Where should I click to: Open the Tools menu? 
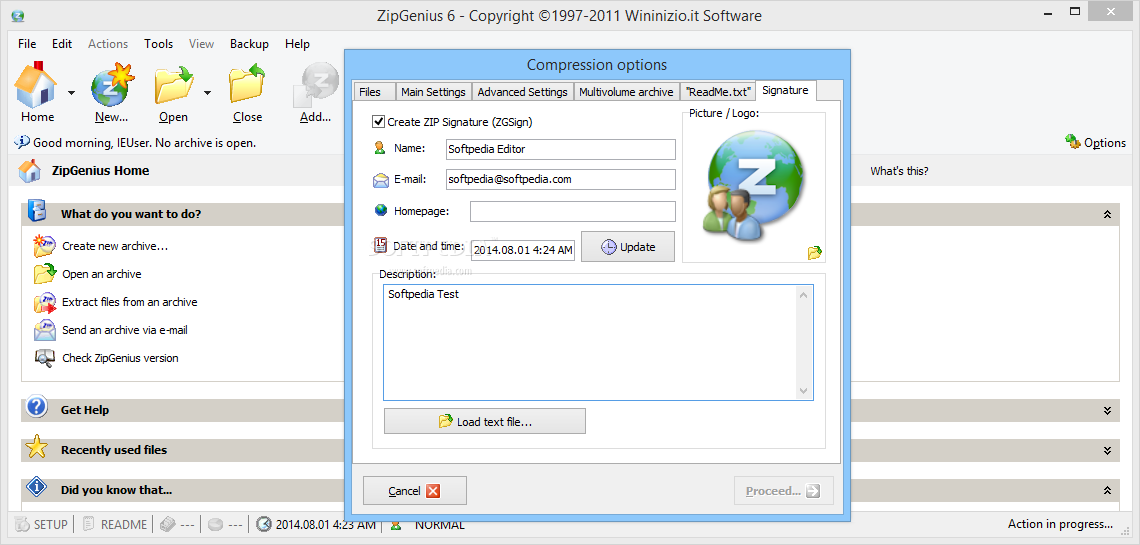tap(158, 44)
